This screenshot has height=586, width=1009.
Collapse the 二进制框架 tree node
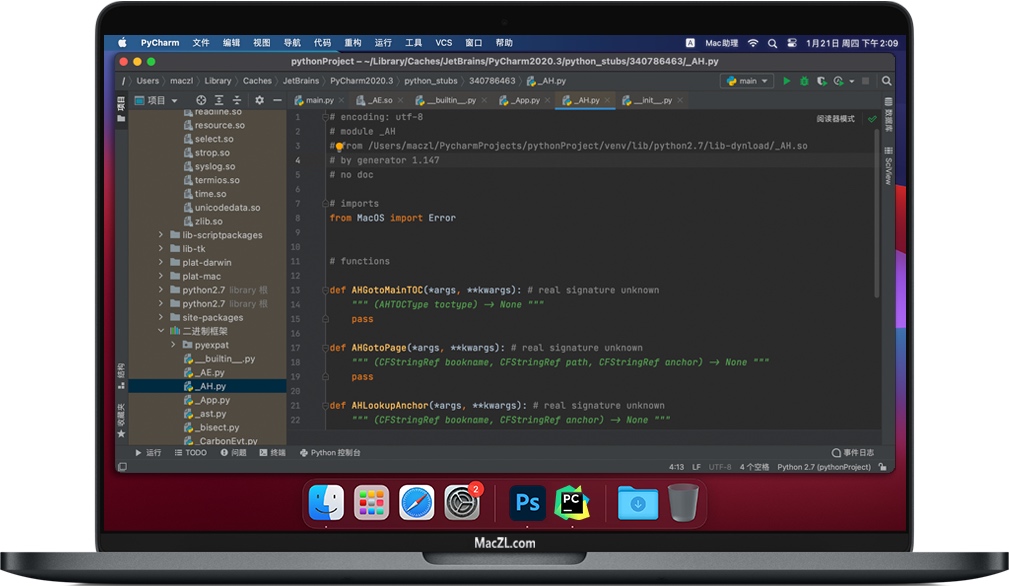pos(160,330)
